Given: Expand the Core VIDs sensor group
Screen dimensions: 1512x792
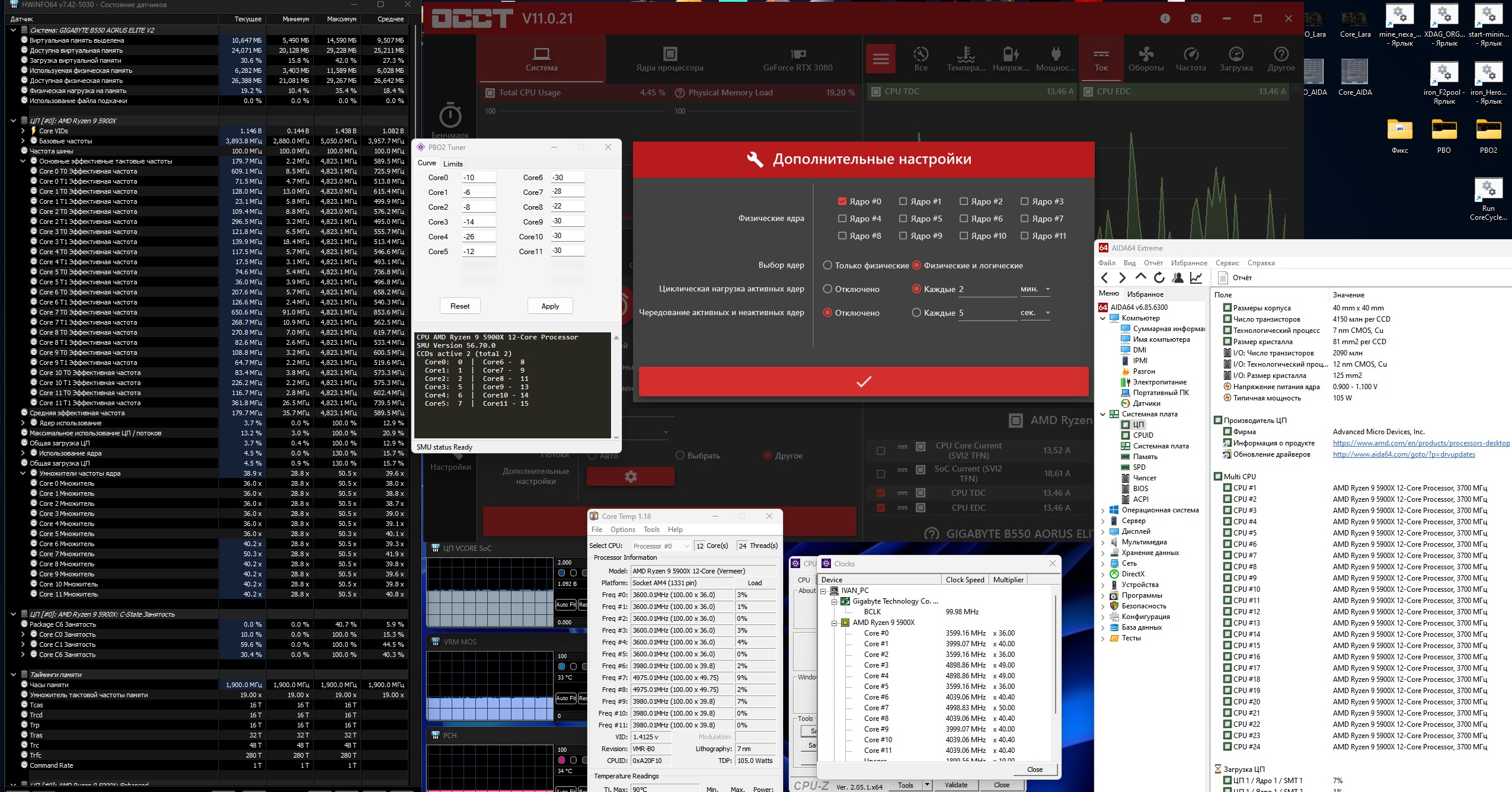Looking at the screenshot, I should 23,131.
